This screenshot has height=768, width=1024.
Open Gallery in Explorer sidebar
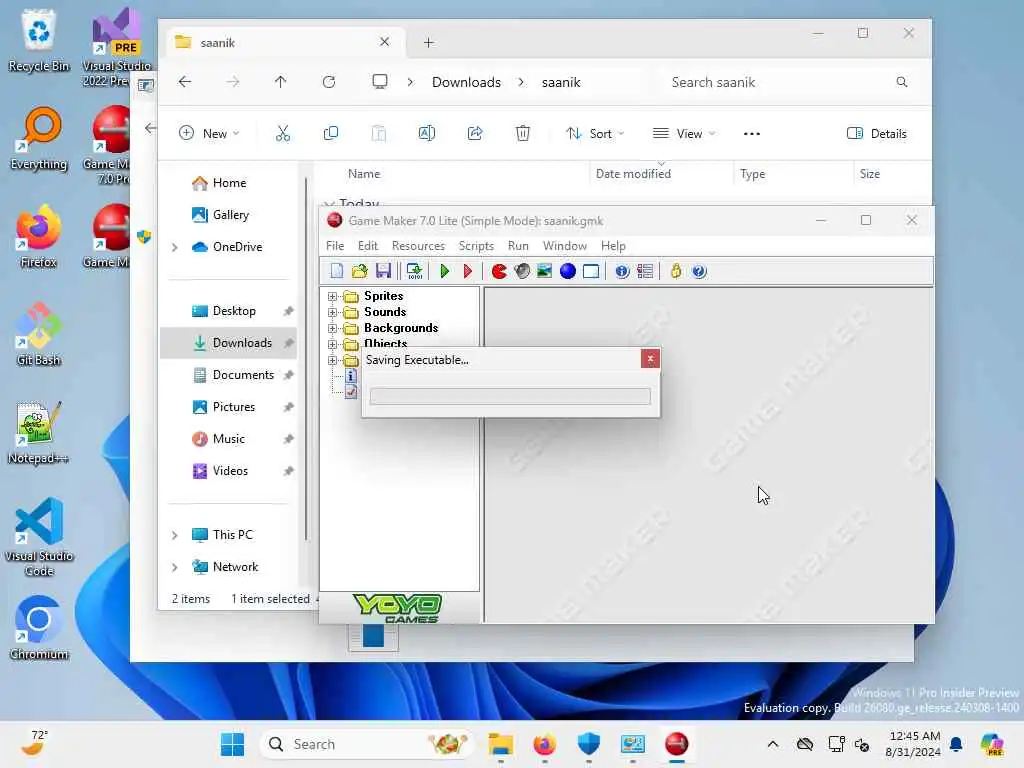click(229, 215)
